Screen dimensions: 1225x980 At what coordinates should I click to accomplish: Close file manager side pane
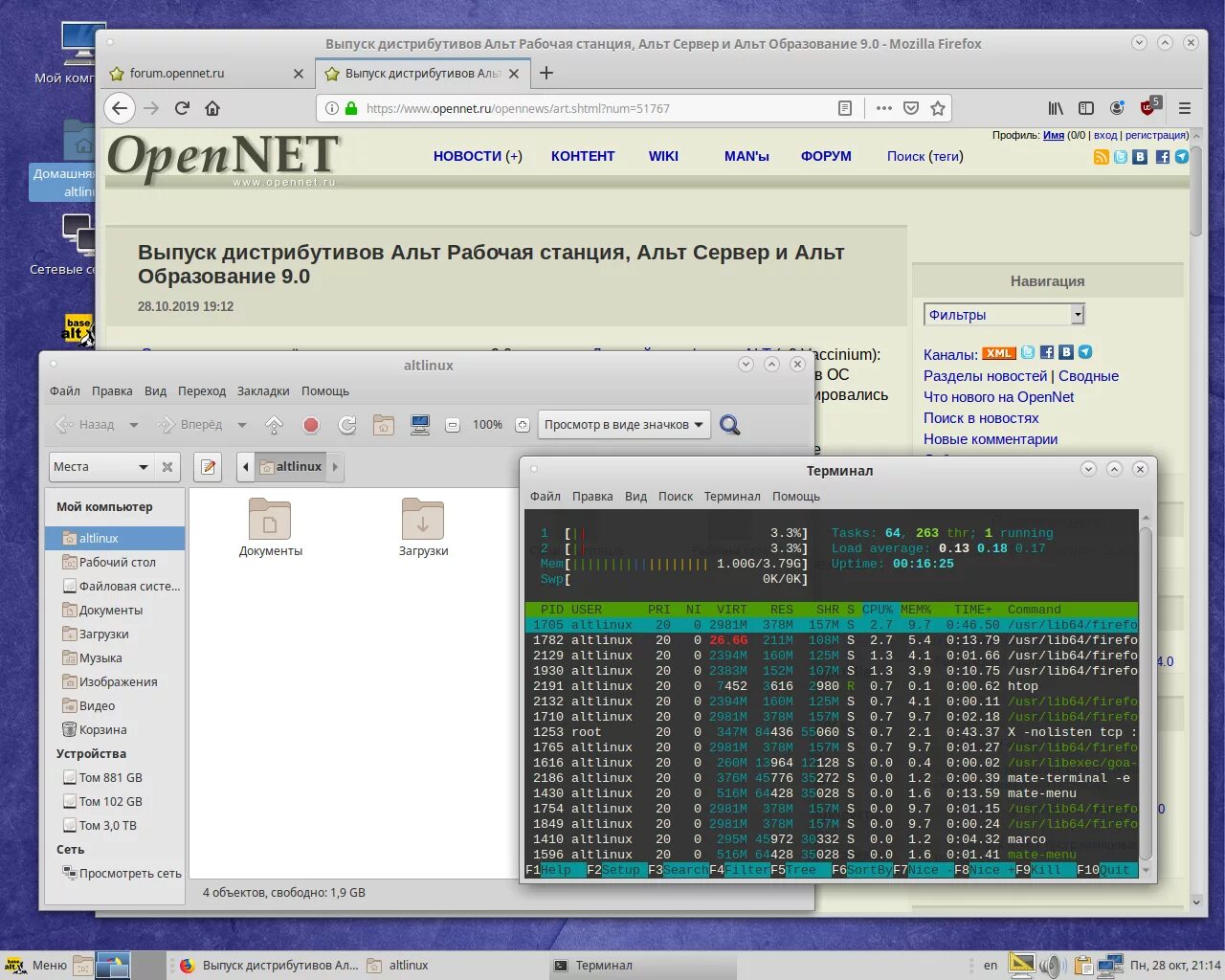167,467
